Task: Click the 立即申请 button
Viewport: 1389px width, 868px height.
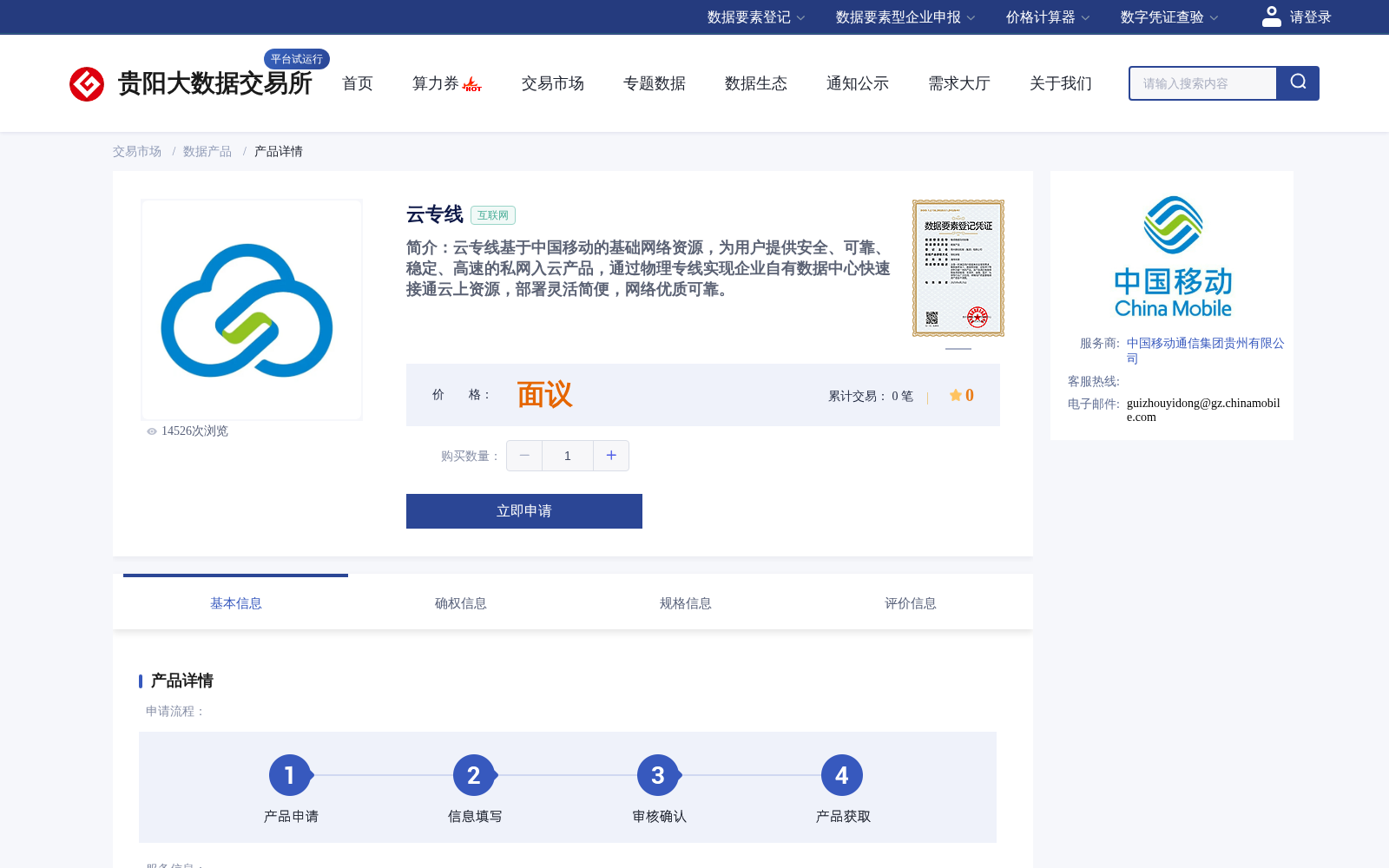Action: [x=524, y=511]
